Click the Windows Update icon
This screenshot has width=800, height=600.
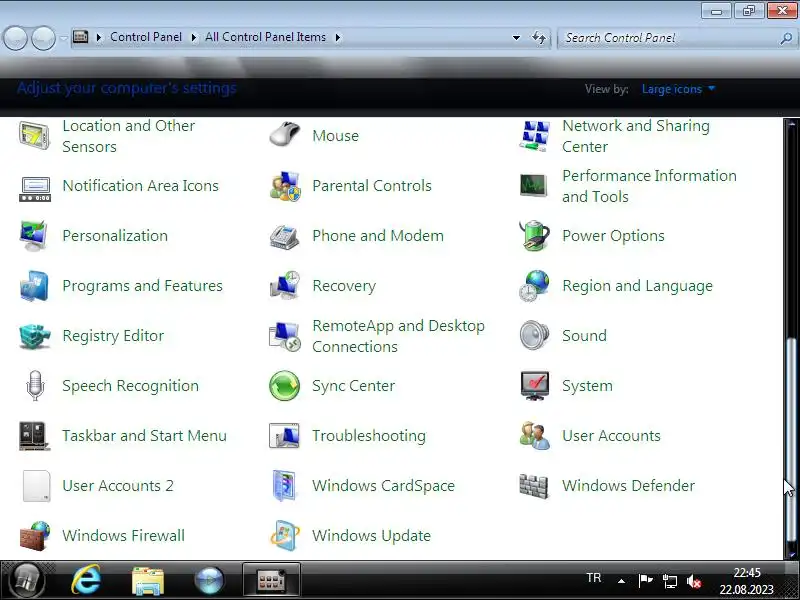[284, 536]
